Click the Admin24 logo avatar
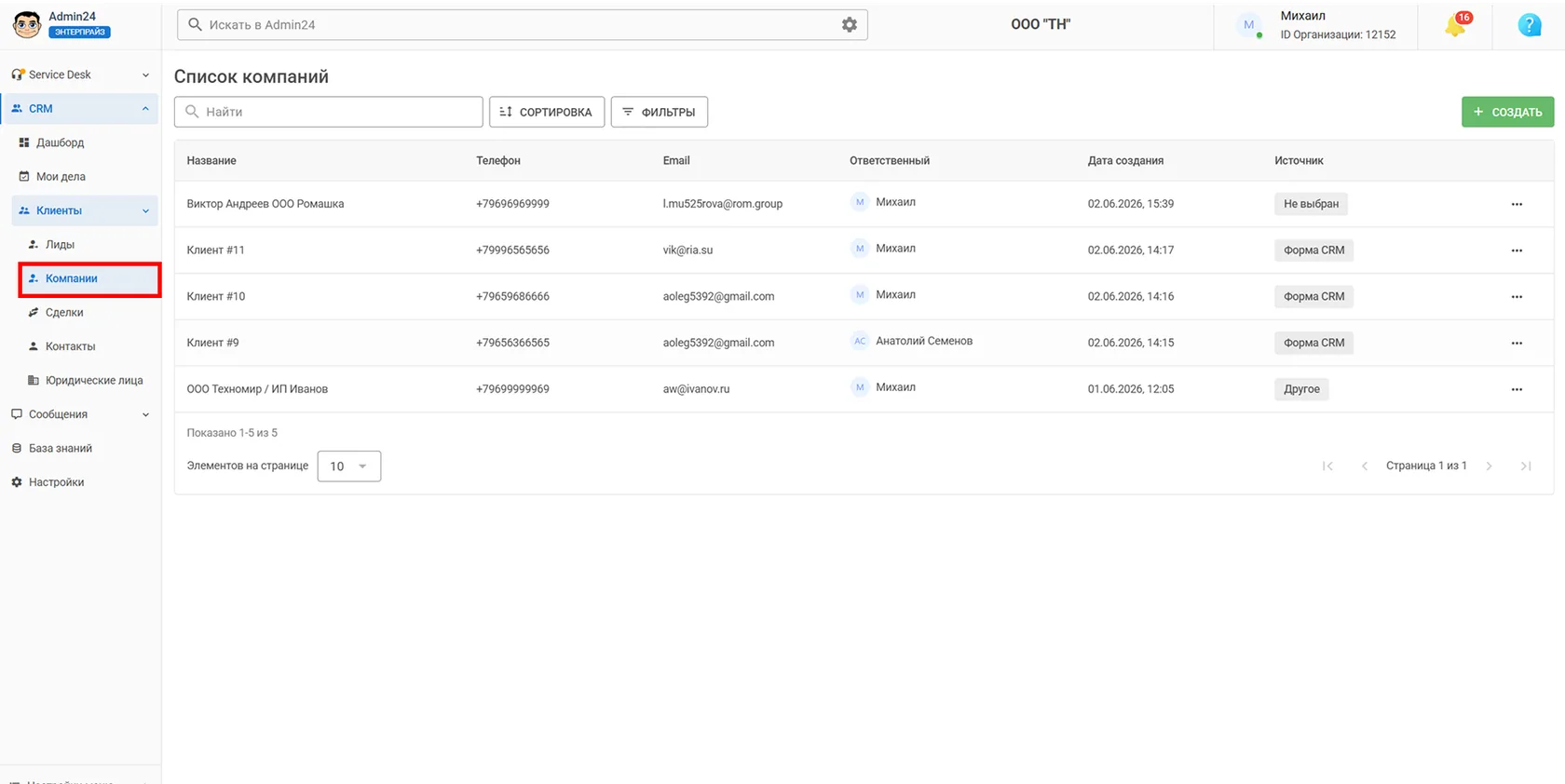This screenshot has height=784, width=1565. pyautogui.click(x=27, y=25)
